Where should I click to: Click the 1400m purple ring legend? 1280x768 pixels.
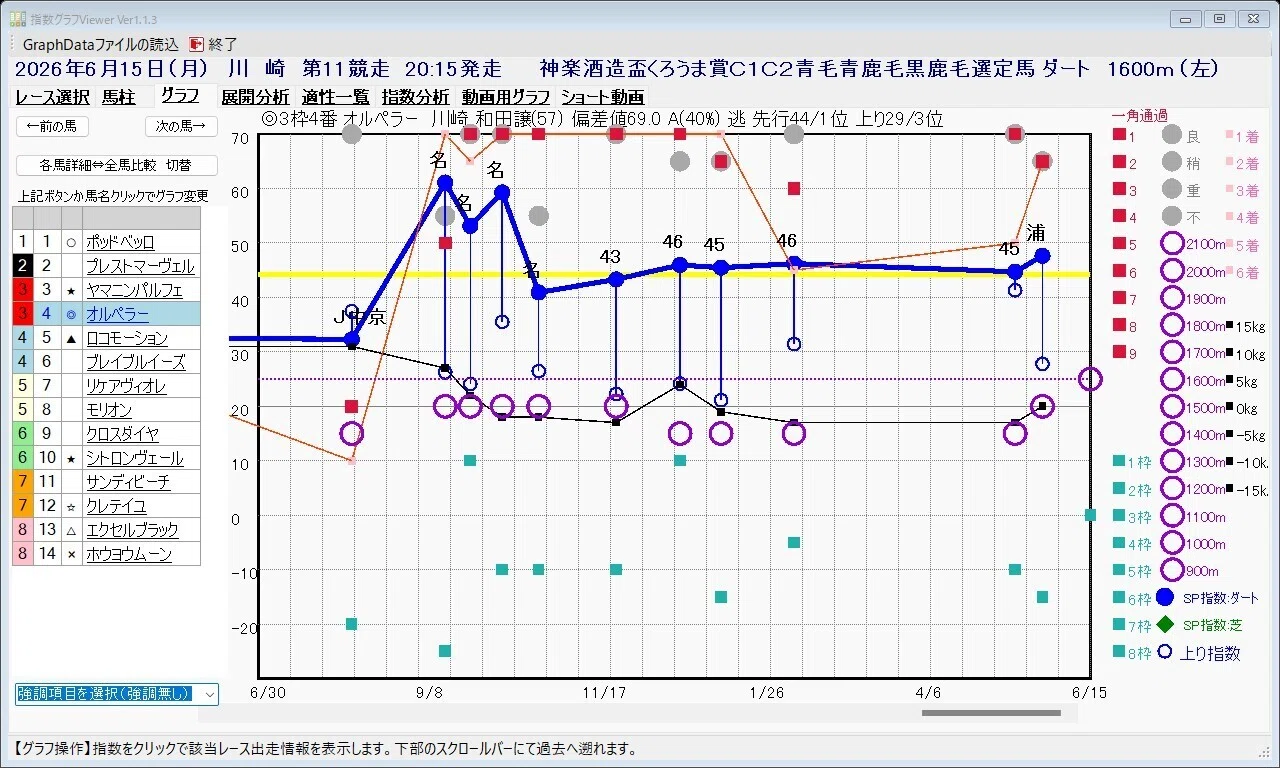point(1172,435)
